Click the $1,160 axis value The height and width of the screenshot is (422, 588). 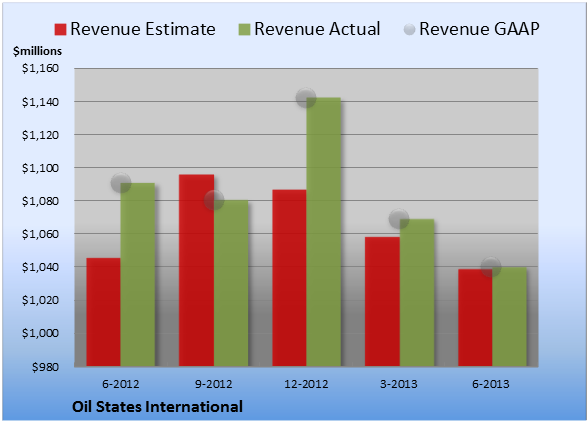[40, 68]
